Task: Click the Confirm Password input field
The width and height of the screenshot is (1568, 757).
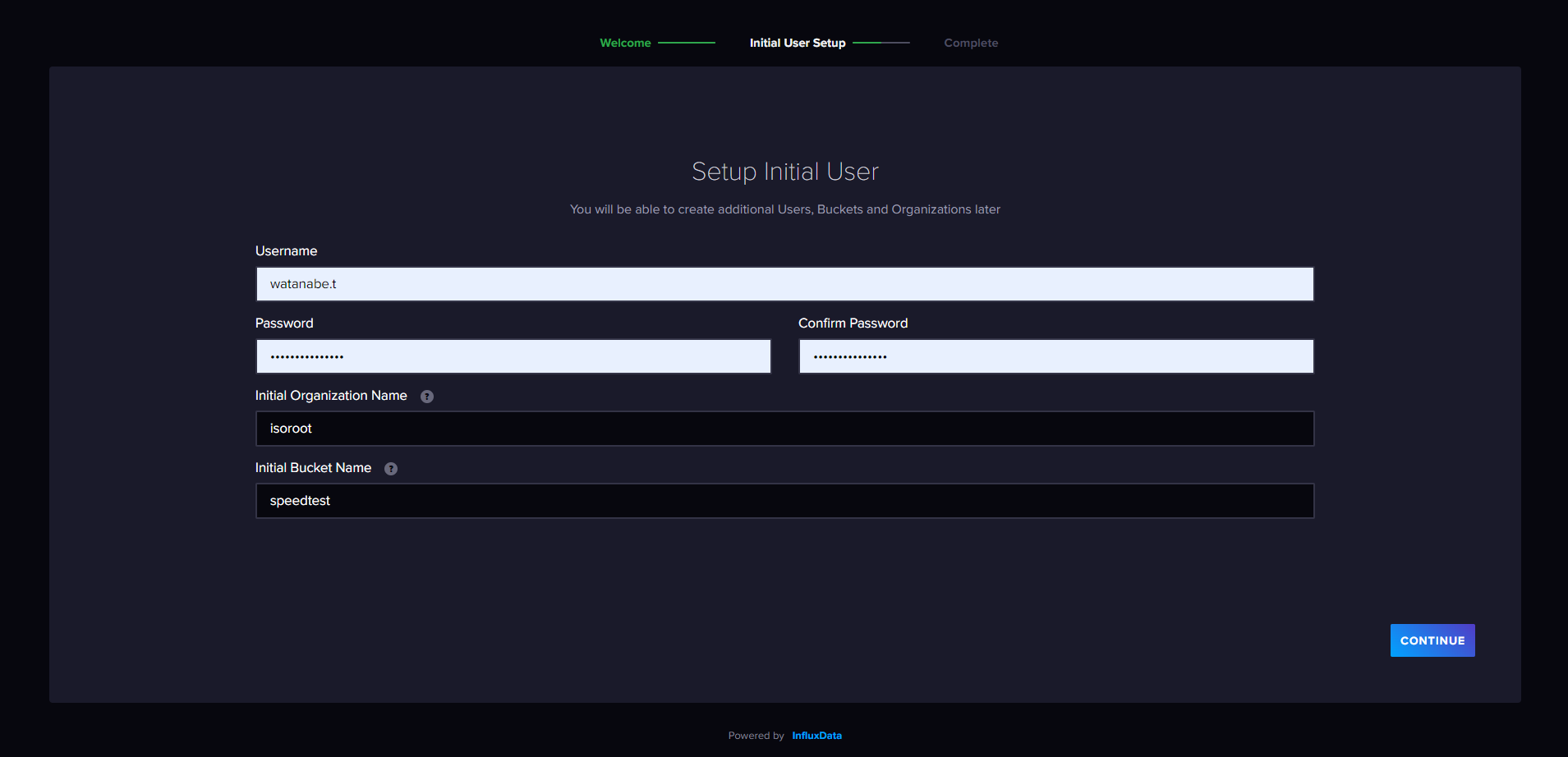Action: (1055, 356)
